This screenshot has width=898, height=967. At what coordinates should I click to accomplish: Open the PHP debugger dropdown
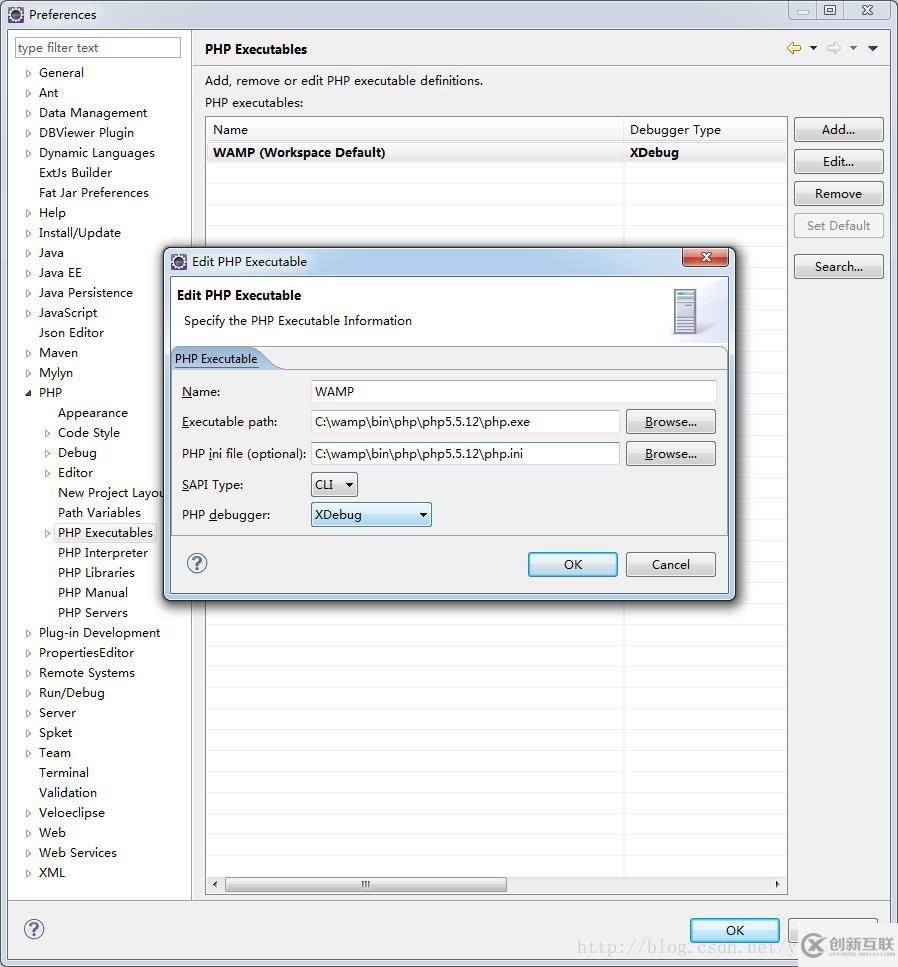click(371, 515)
